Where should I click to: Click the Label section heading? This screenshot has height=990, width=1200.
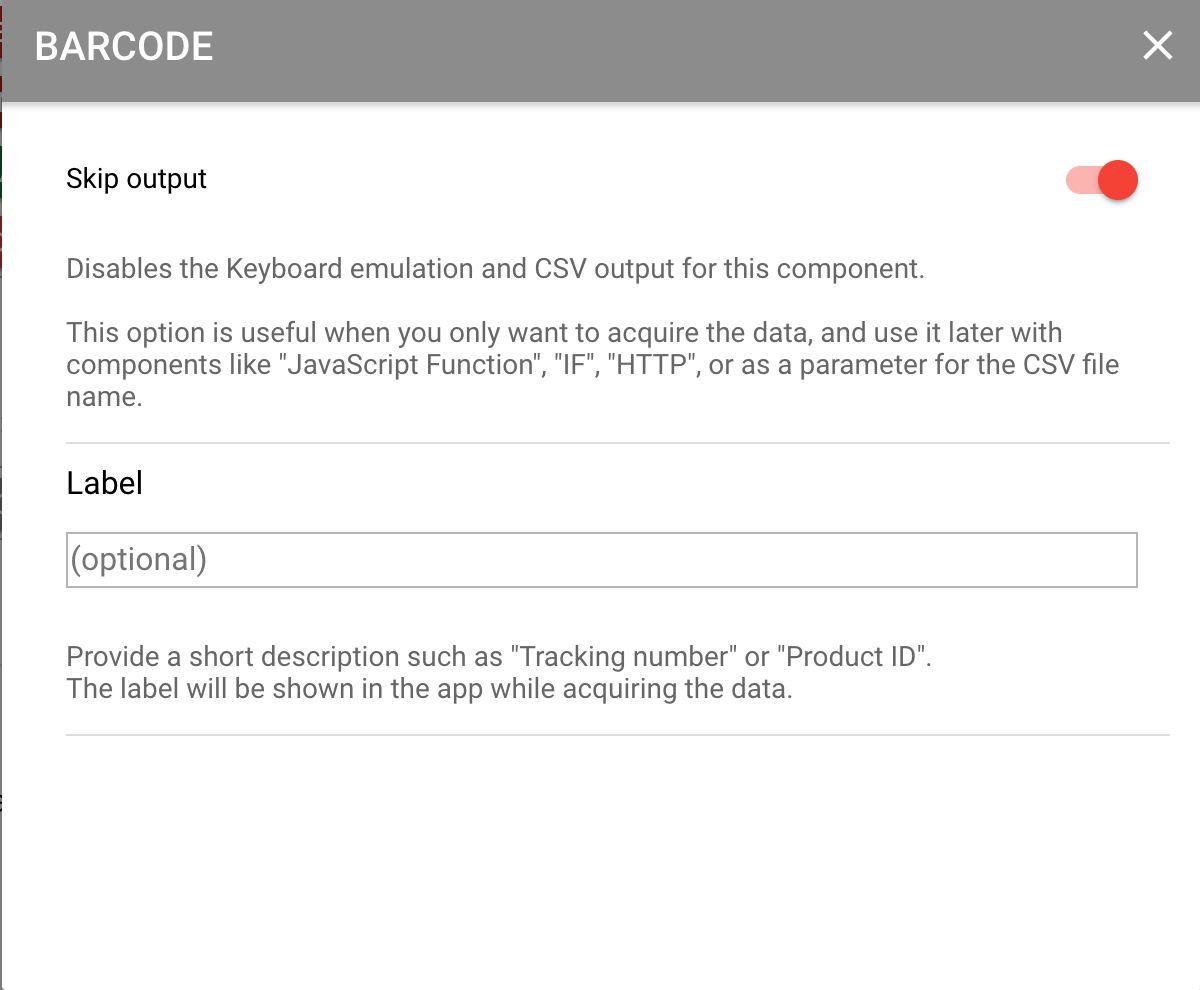(x=104, y=483)
